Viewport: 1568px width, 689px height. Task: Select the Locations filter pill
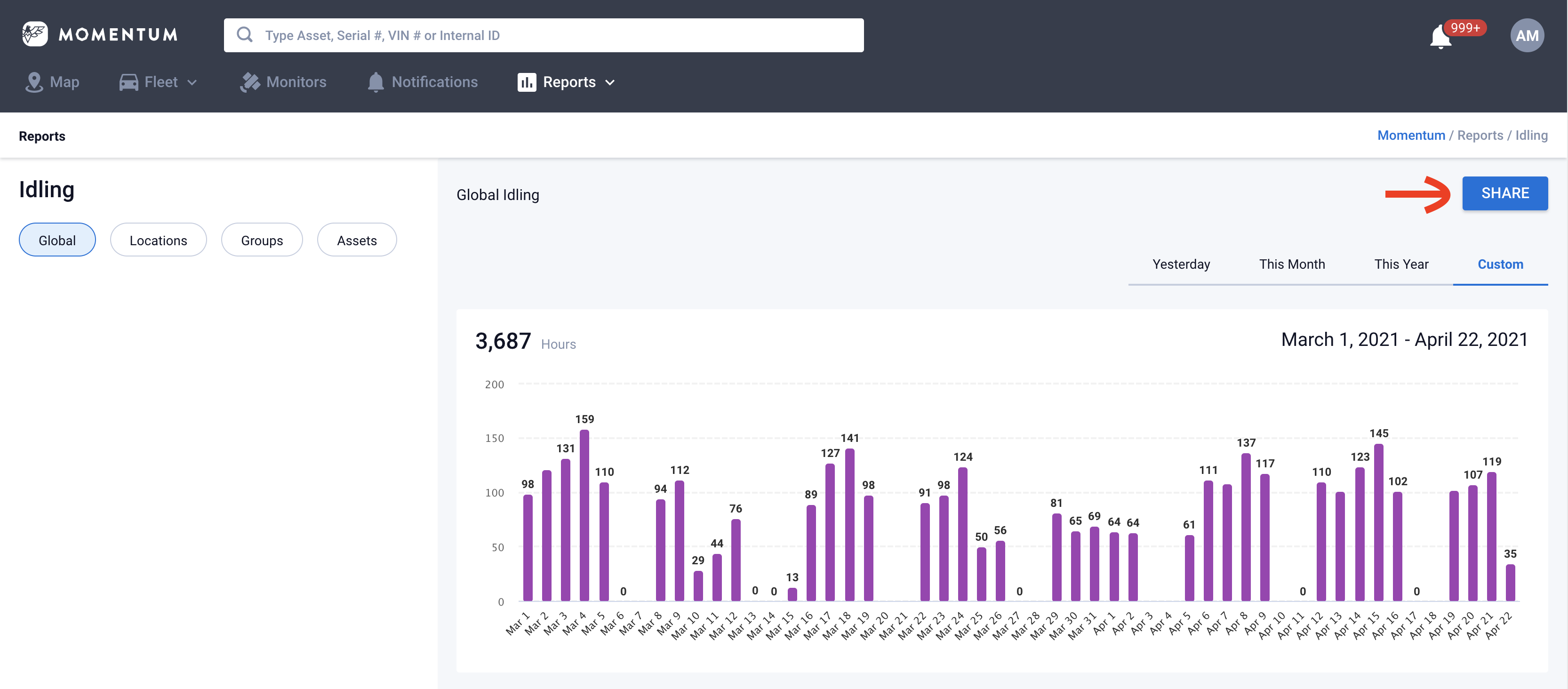(x=158, y=240)
